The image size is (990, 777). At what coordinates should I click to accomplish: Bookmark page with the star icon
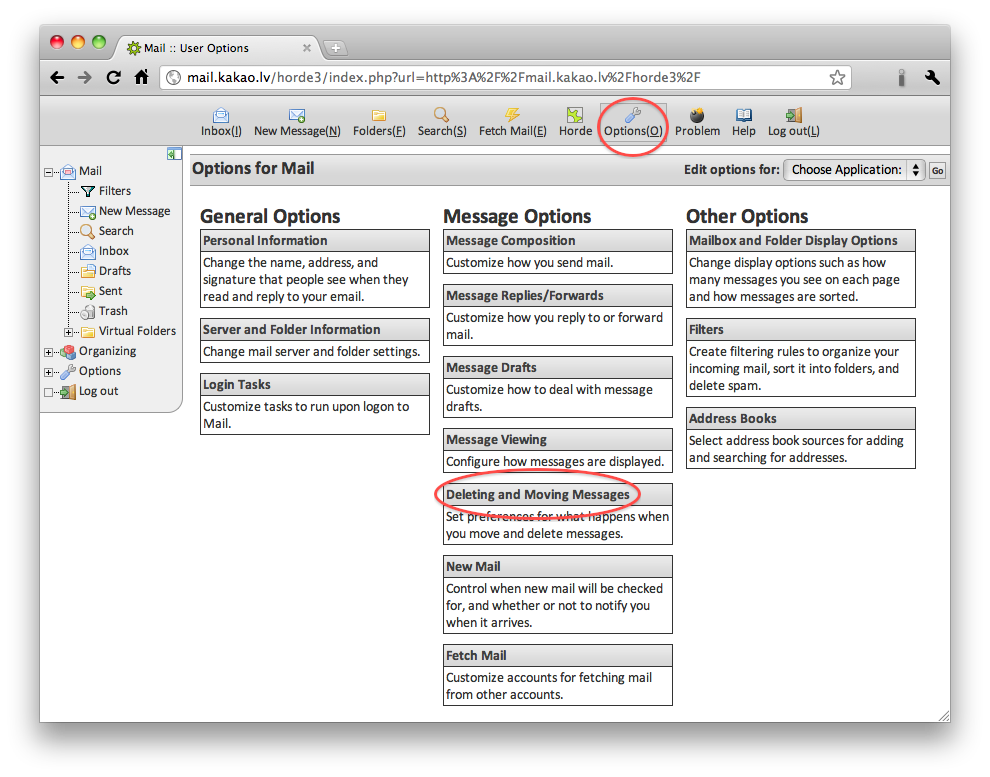coord(837,78)
